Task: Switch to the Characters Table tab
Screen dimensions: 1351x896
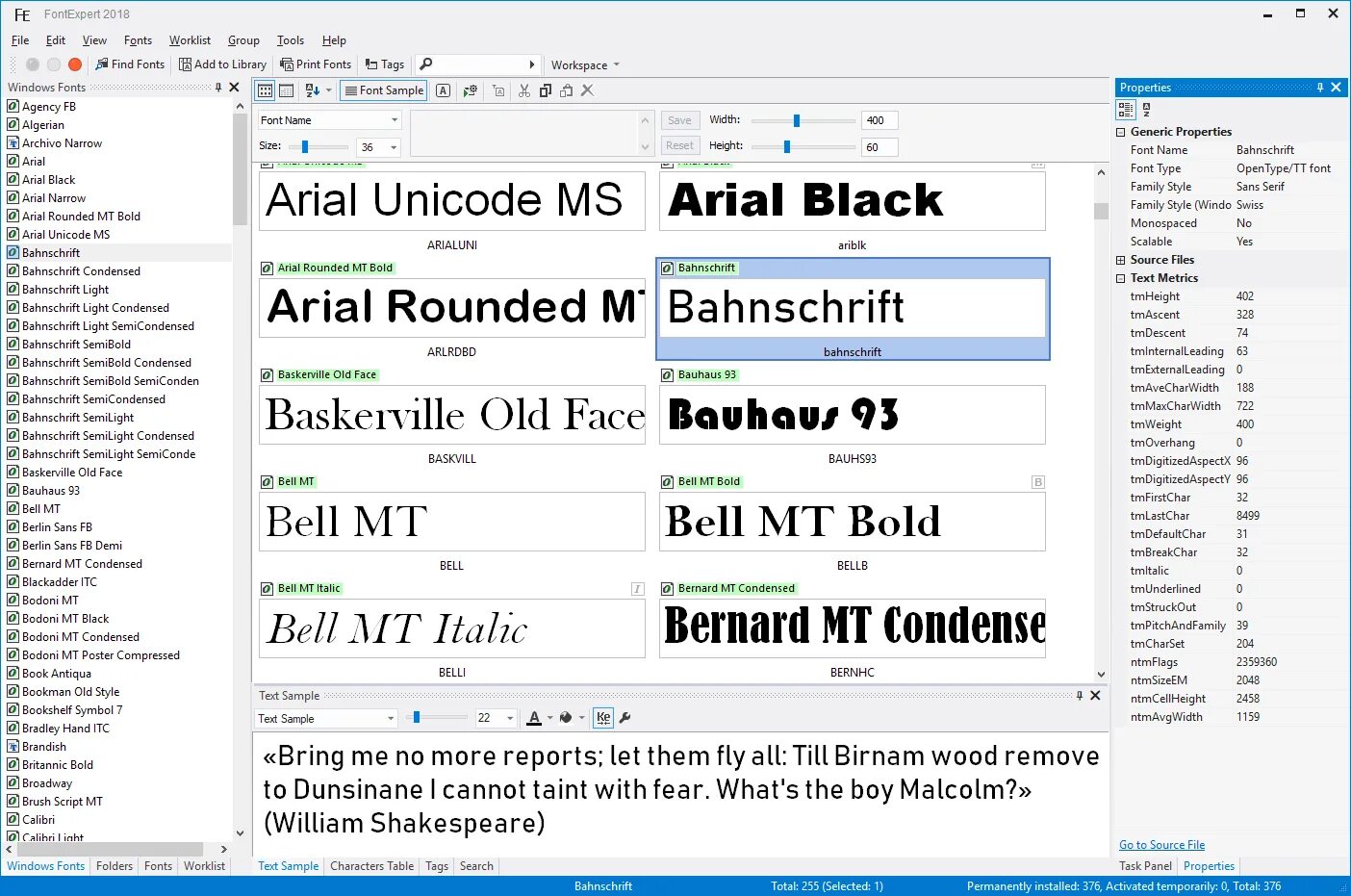Action: pos(371,866)
